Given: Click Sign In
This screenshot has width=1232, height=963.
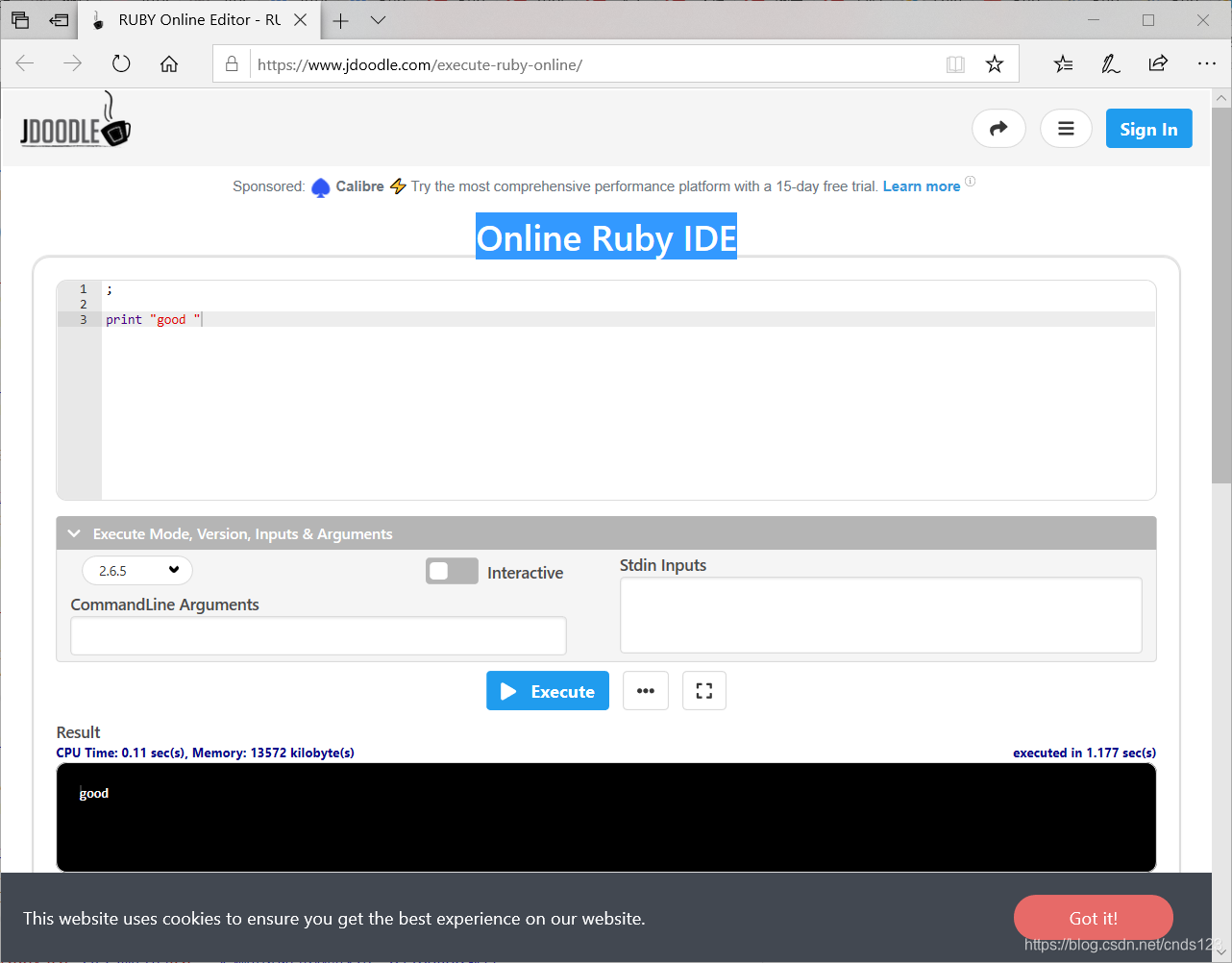Looking at the screenshot, I should [x=1148, y=128].
